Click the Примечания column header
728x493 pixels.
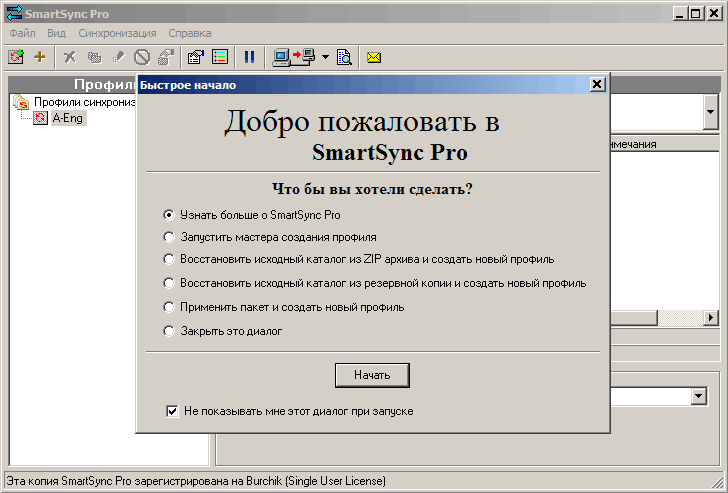[665, 144]
